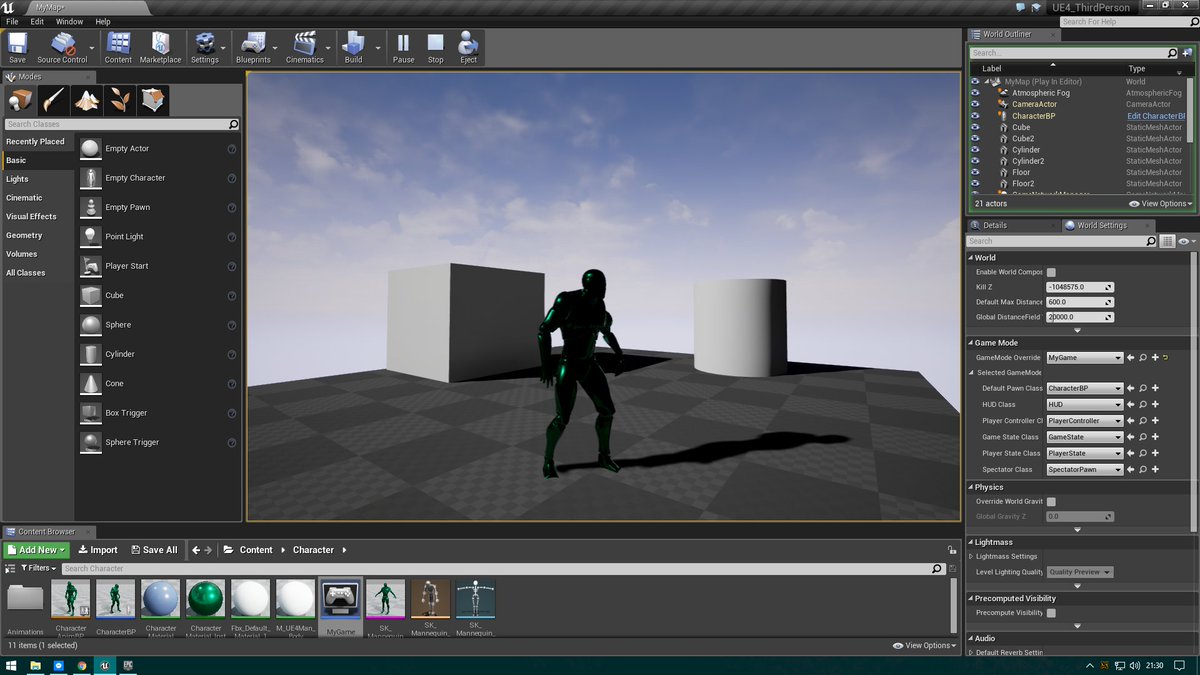
Task: Click the Save toolbar icon
Action: pos(17,47)
